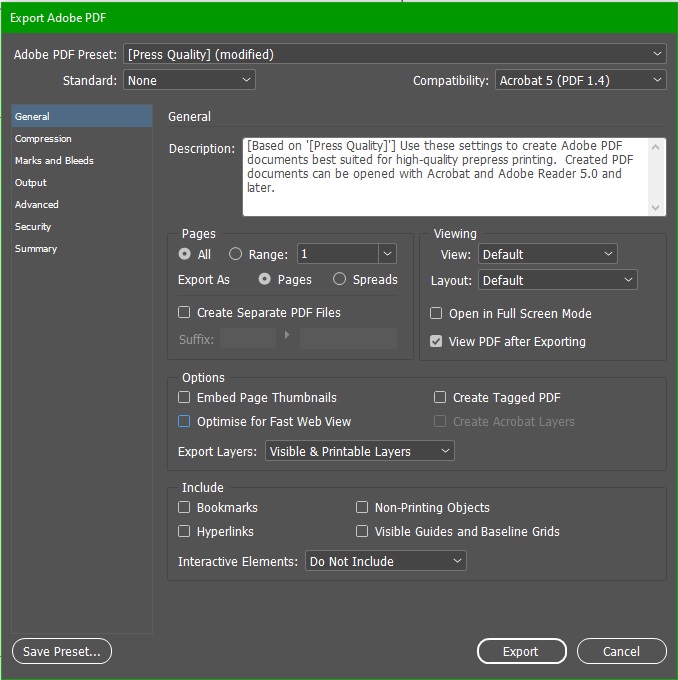678x680 pixels.
Task: Enable Non-Printing Objects checkbox
Action: coord(362,507)
